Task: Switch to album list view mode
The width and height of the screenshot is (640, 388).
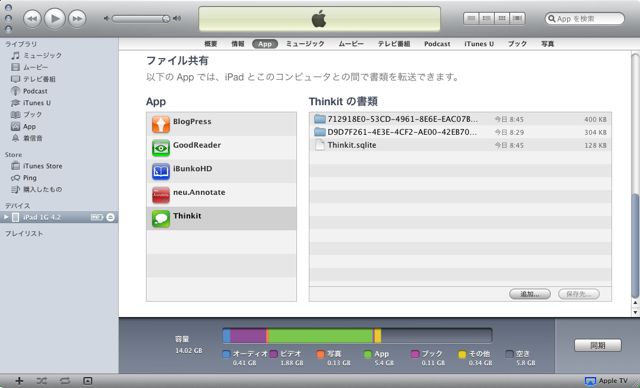Action: tap(487, 18)
